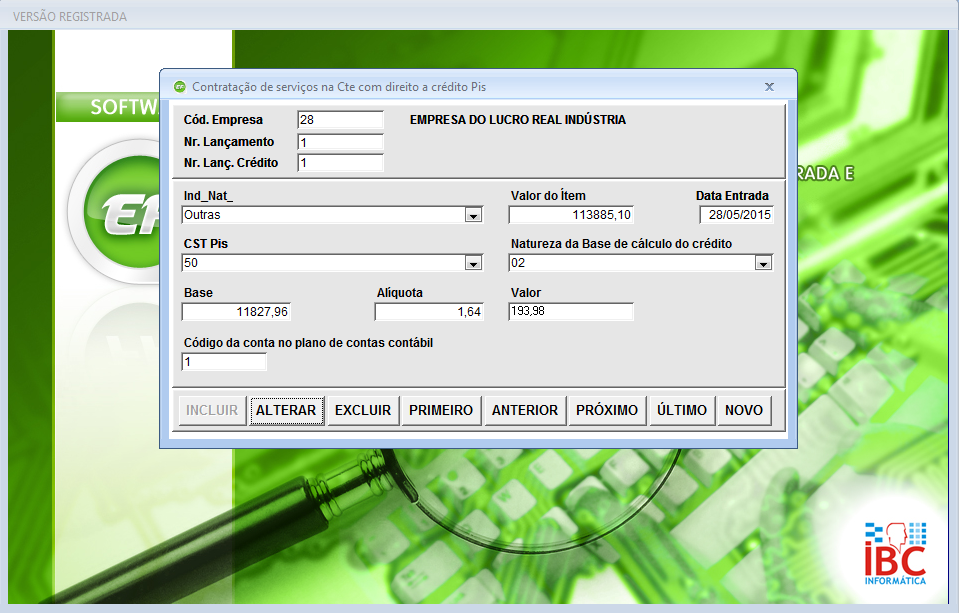Click the Natureza da Base de cálculo label

point(621,243)
